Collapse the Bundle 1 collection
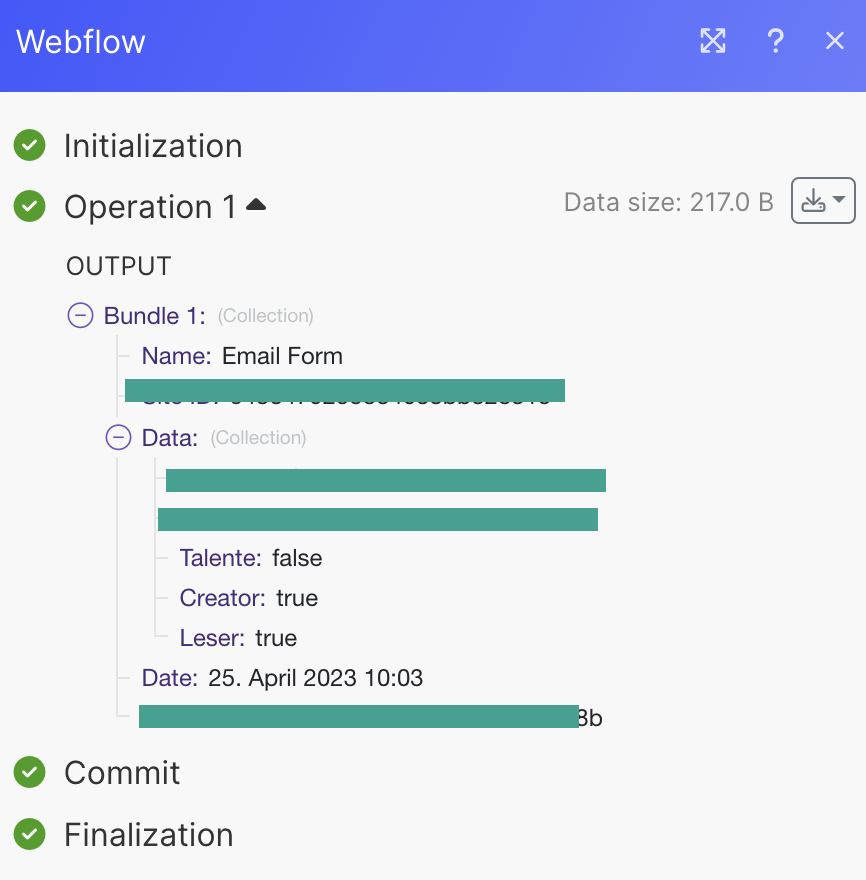 tap(80, 315)
